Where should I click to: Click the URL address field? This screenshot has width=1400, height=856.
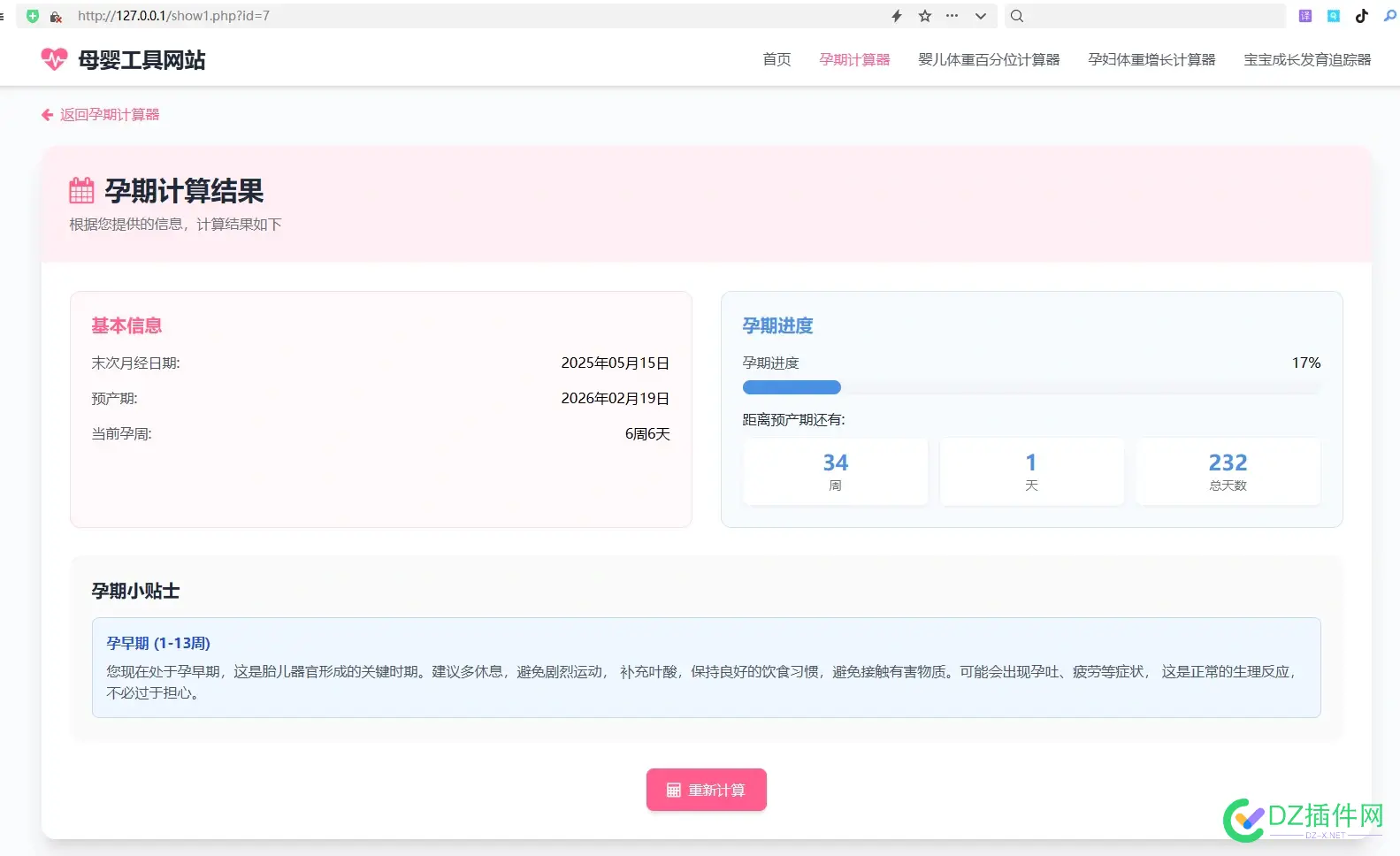click(442, 16)
